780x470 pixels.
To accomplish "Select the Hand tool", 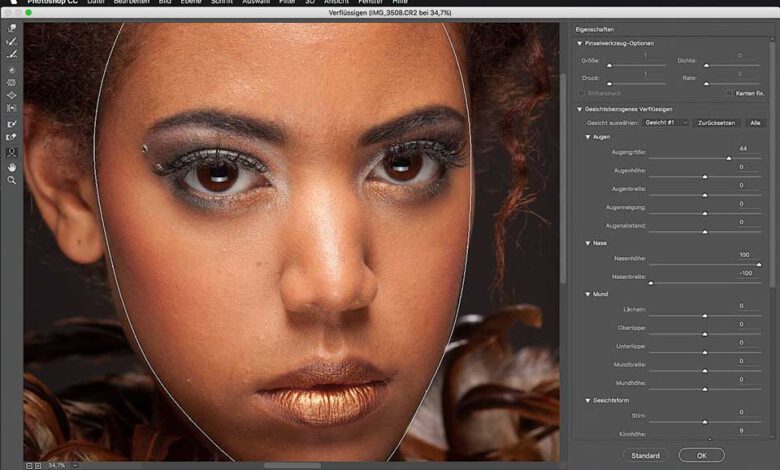I will point(12,166).
